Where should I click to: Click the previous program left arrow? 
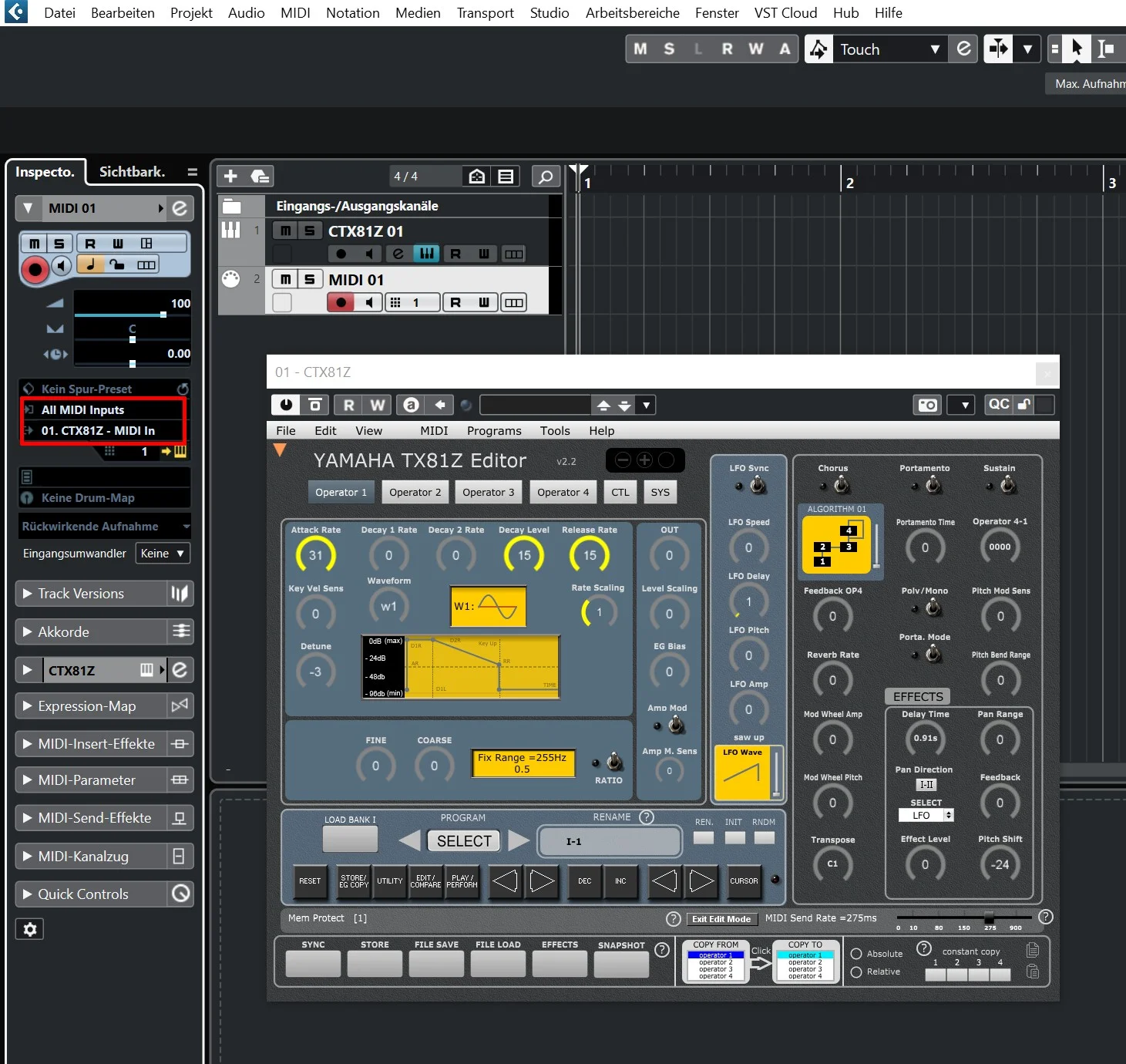point(410,840)
